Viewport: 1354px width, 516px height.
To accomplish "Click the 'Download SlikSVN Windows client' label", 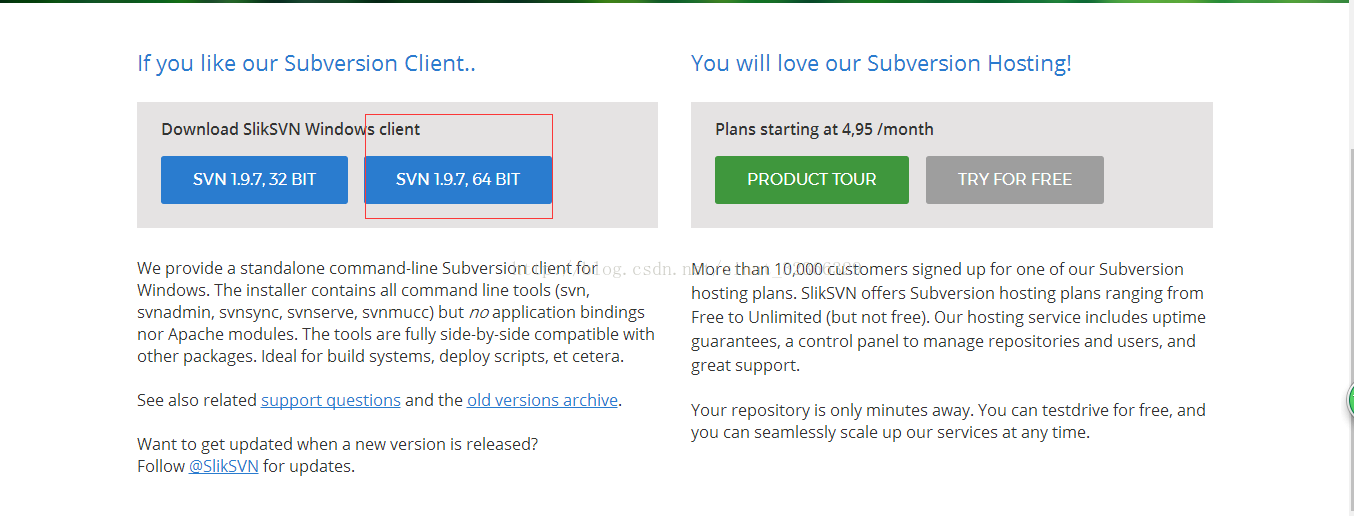I will tap(291, 129).
